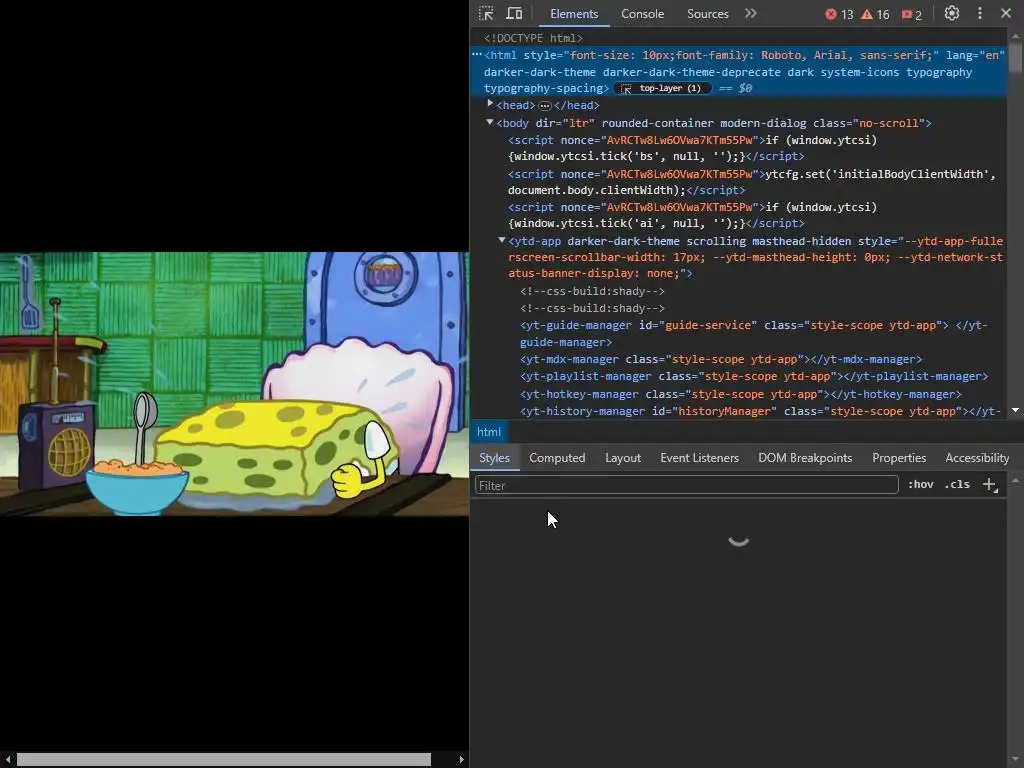Expand the head element node
The width and height of the screenshot is (1024, 768).
click(x=490, y=104)
